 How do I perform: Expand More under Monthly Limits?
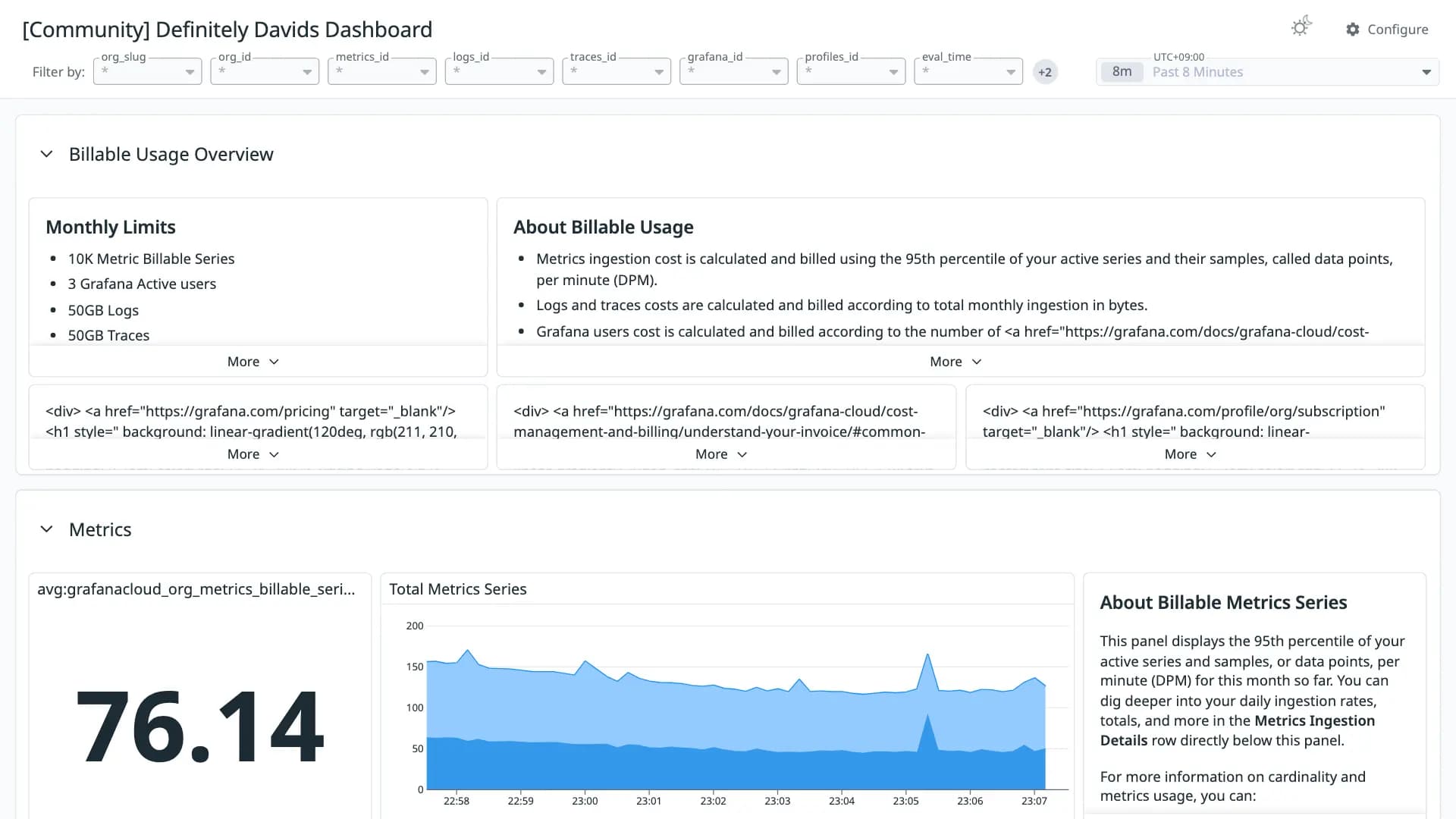coord(253,362)
